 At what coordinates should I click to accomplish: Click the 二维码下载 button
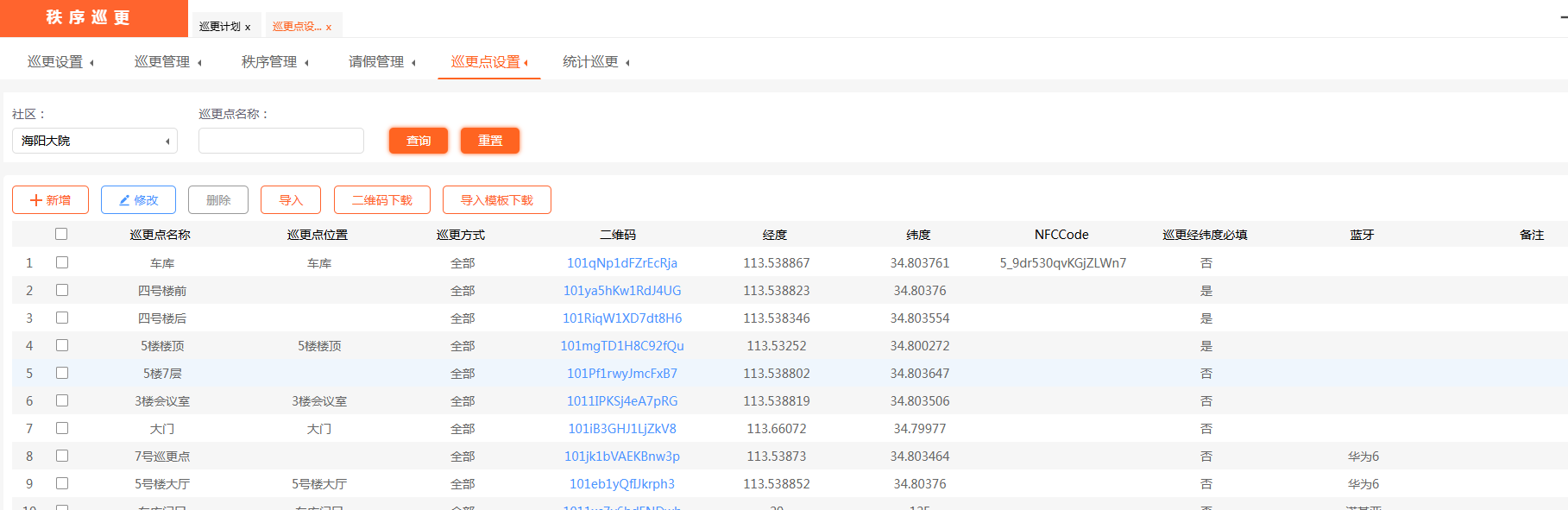pyautogui.click(x=382, y=200)
